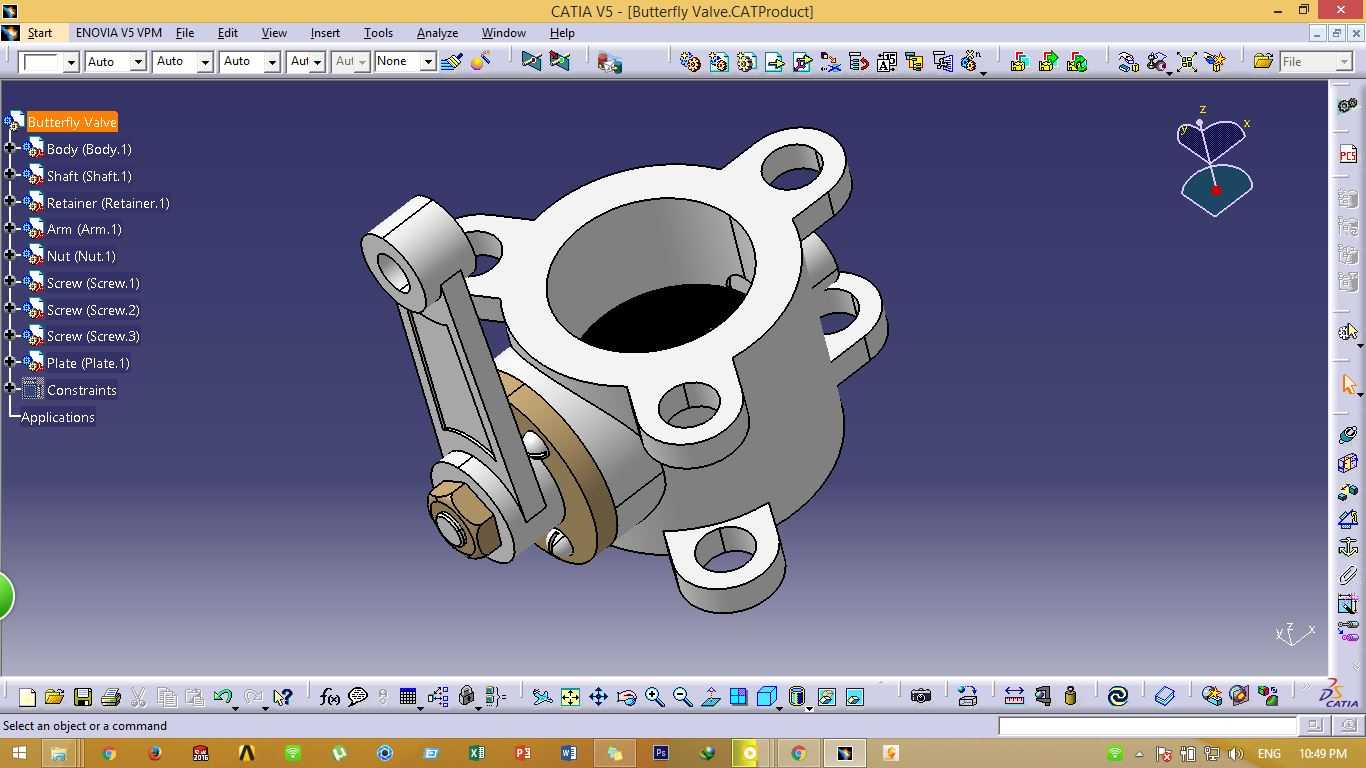The height and width of the screenshot is (768, 1366).
Task: Click the yellow folder icon beside File box
Action: tap(1263, 62)
